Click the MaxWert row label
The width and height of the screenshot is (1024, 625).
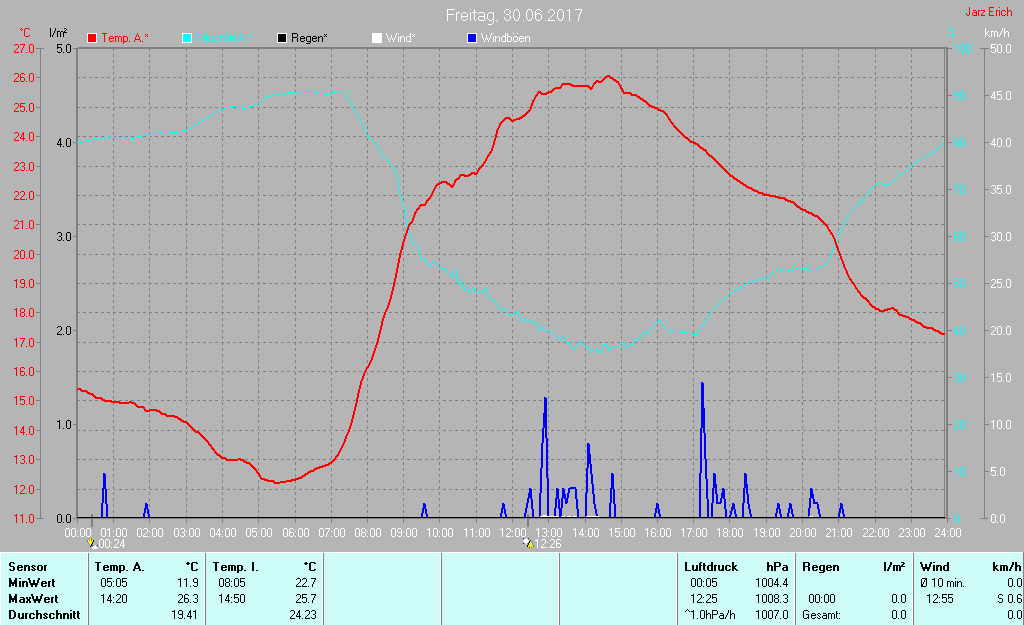[33, 599]
